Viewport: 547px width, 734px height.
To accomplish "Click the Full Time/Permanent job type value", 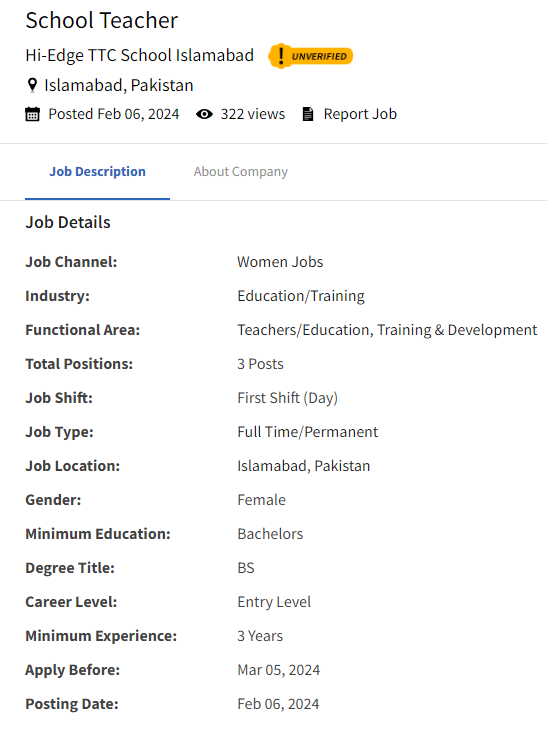I will 307,432.
